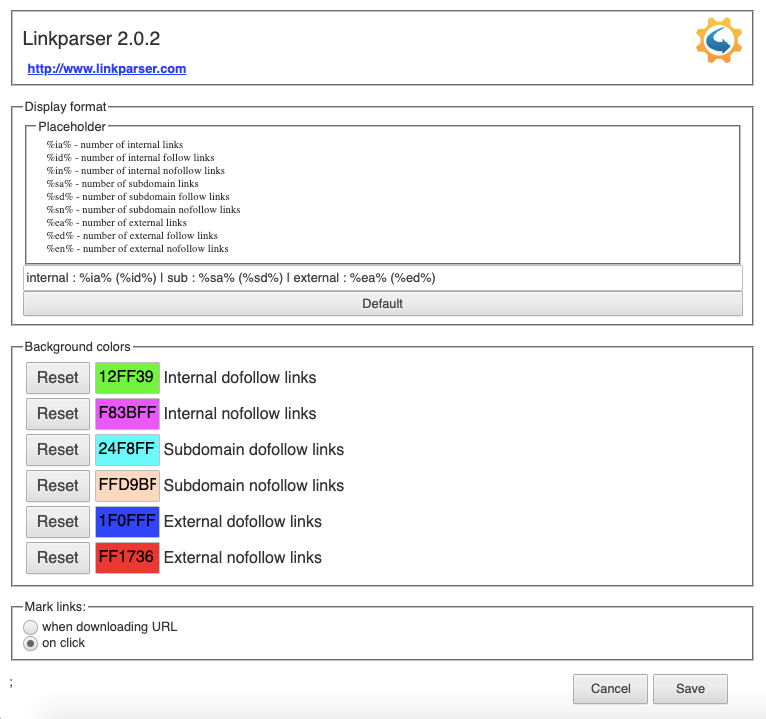This screenshot has width=766, height=719.
Task: Click '%id% - number of internal follow links'
Action: pyautogui.click(x=130, y=158)
